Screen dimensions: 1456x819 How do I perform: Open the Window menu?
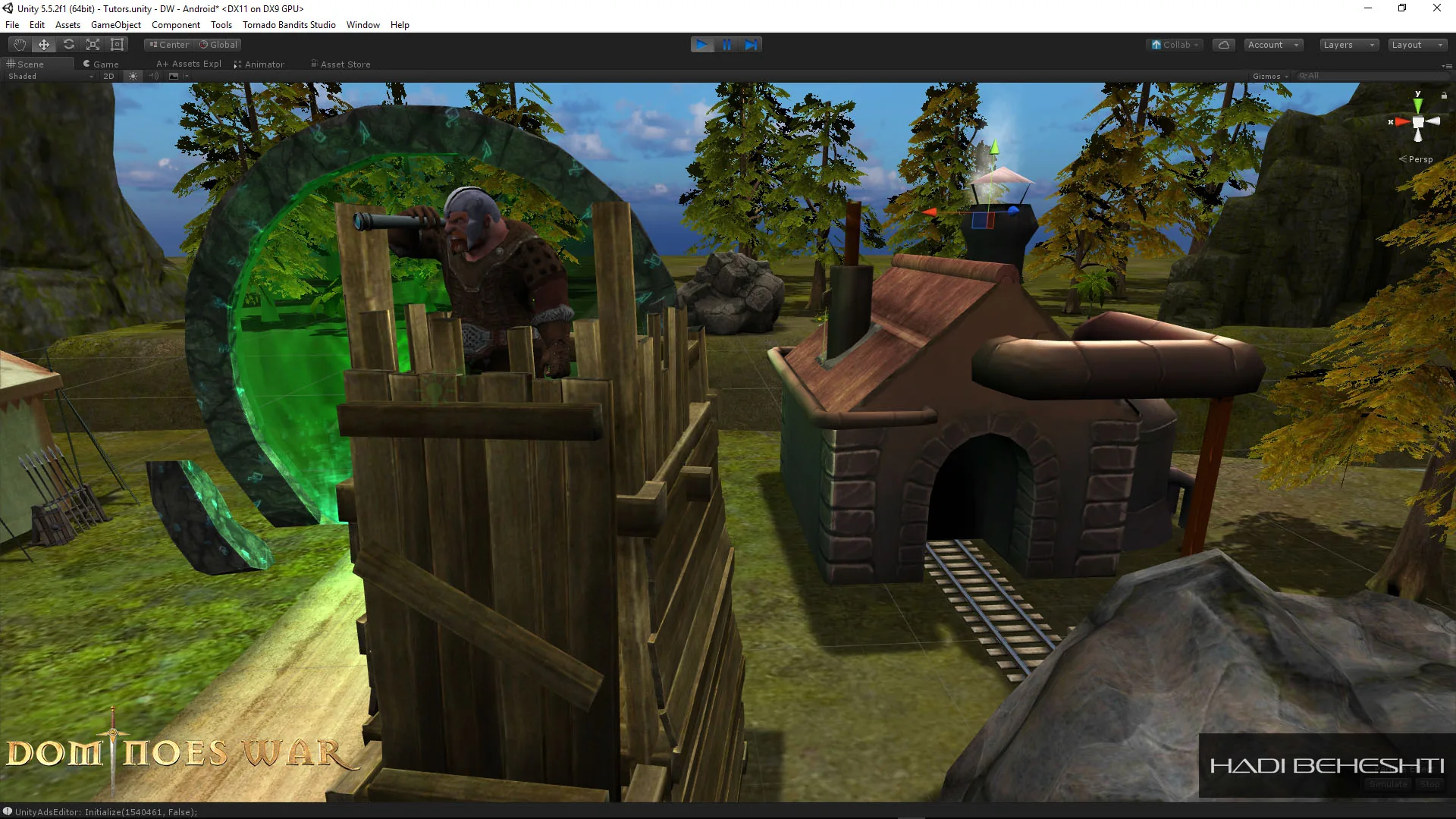point(362,25)
